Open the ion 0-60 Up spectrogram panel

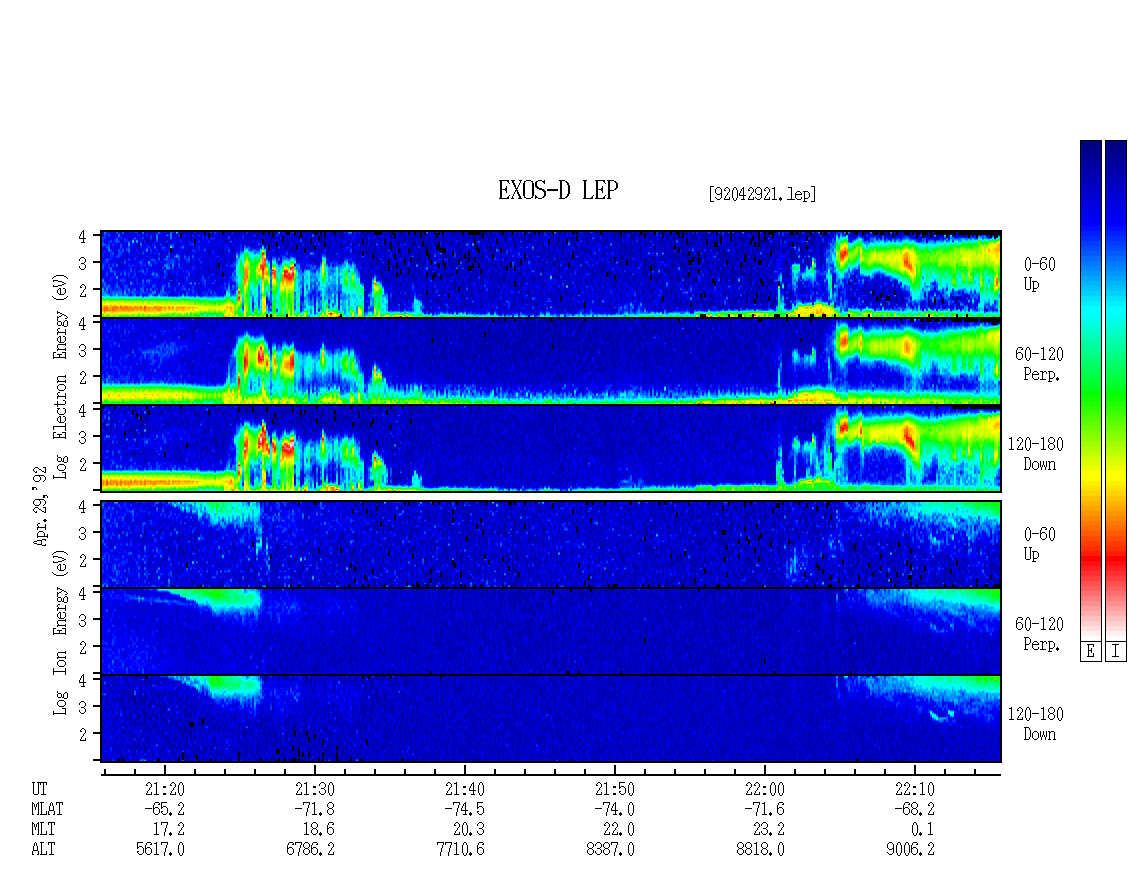click(x=551, y=544)
